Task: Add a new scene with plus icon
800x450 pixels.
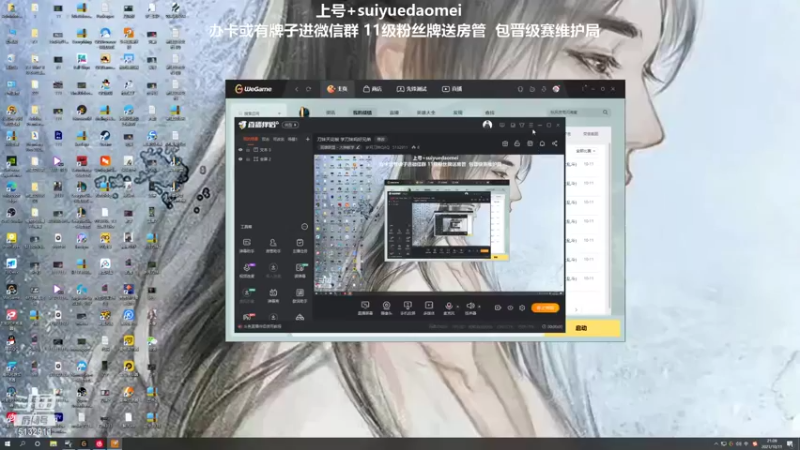Action: [x=308, y=139]
